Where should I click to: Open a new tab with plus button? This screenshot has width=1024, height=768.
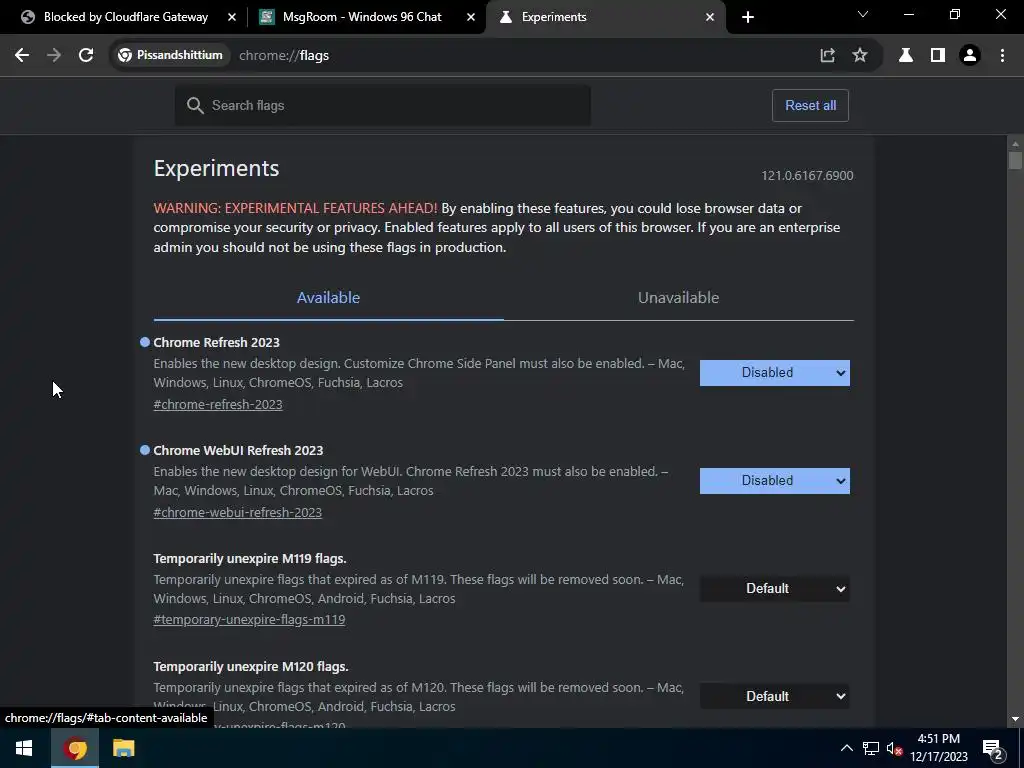tap(748, 17)
